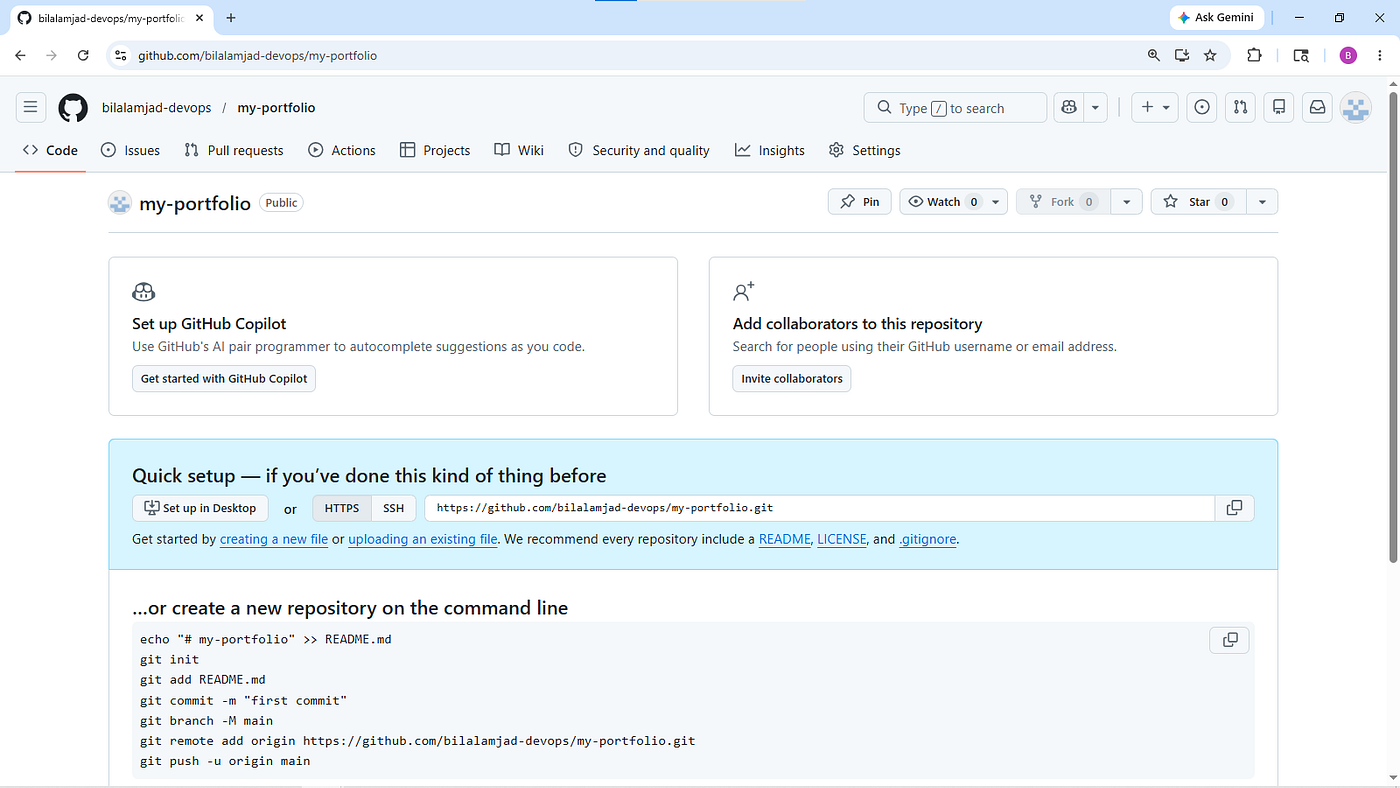Click the browser zoom magnifier icon
The image size is (1400, 788).
[x=1154, y=55]
